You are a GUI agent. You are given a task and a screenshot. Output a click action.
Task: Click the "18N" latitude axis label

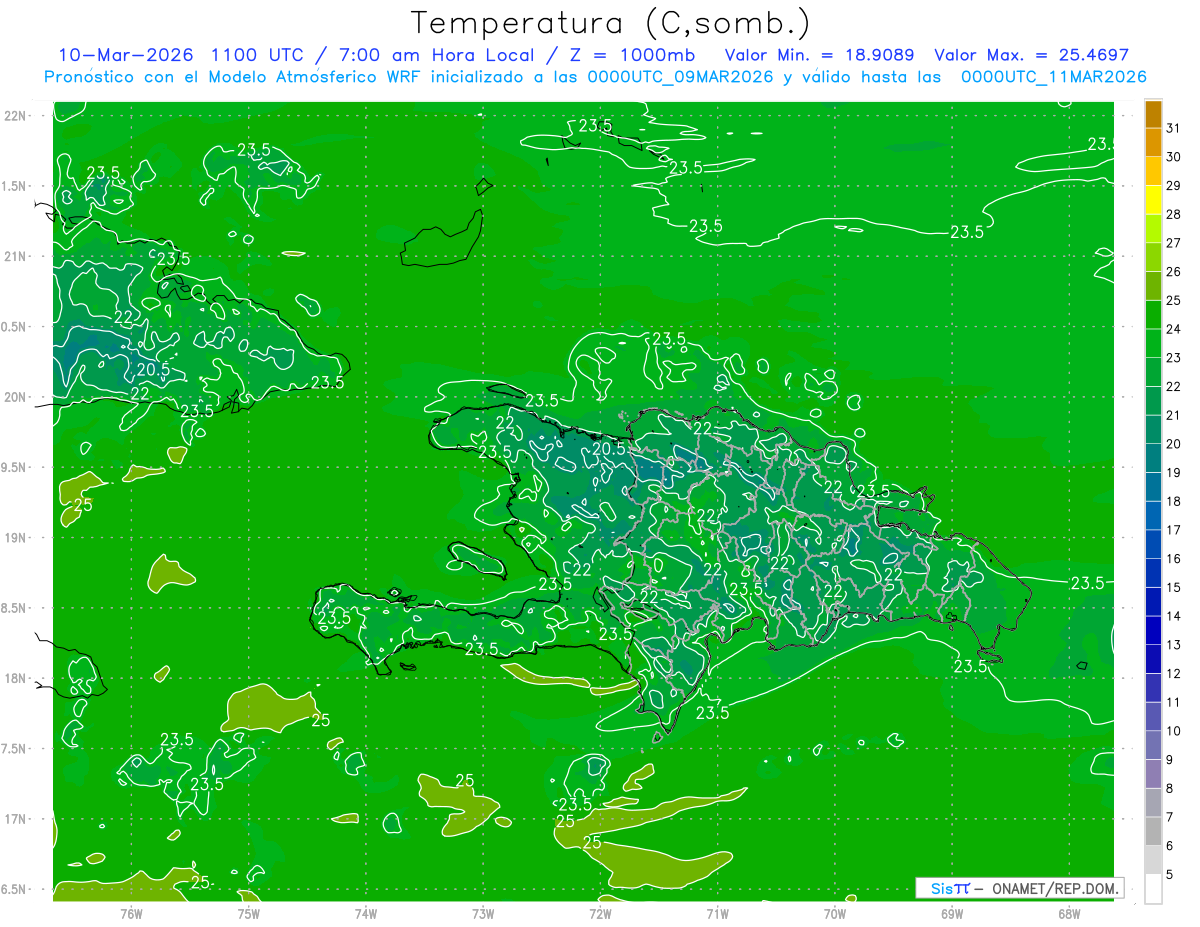[13, 678]
